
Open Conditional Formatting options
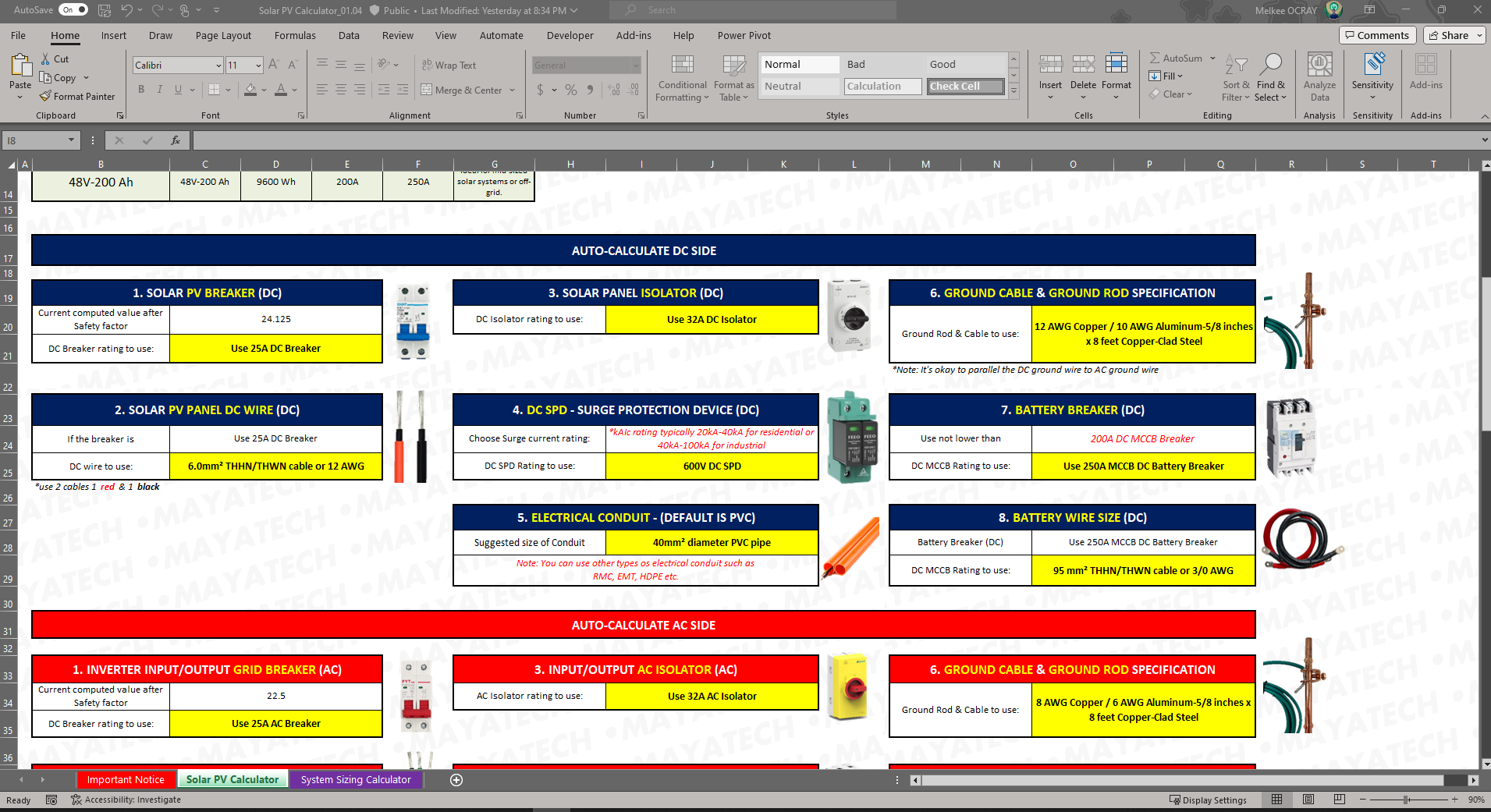[681, 77]
